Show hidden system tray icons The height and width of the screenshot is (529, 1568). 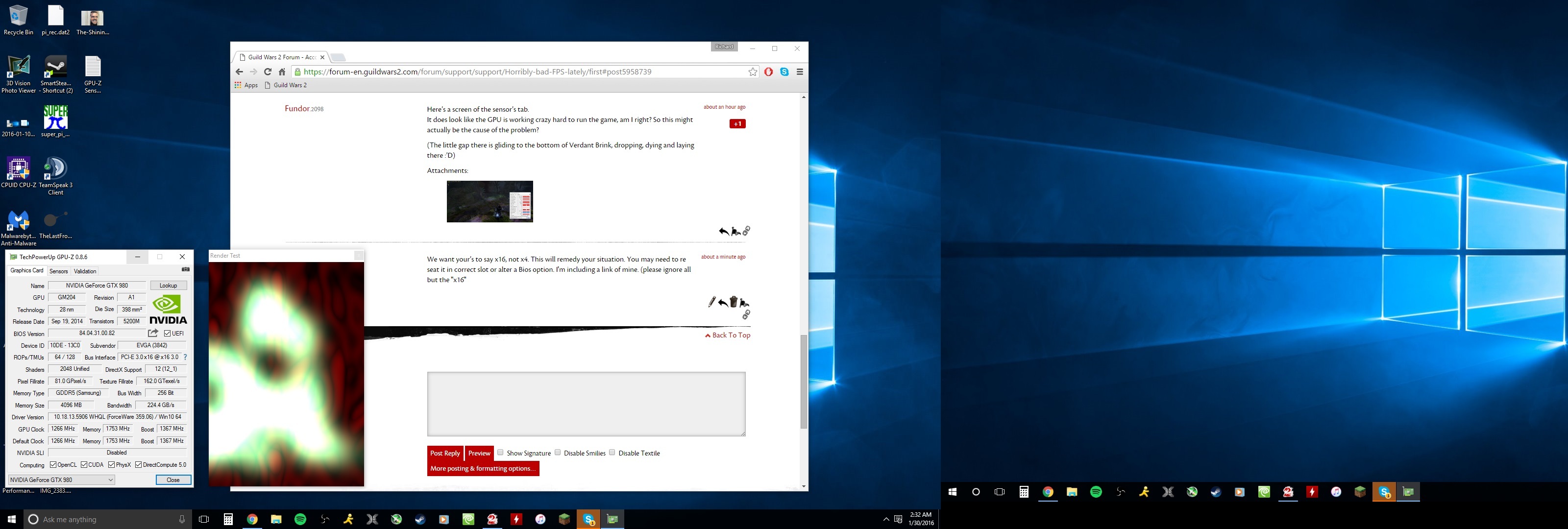coord(885,519)
